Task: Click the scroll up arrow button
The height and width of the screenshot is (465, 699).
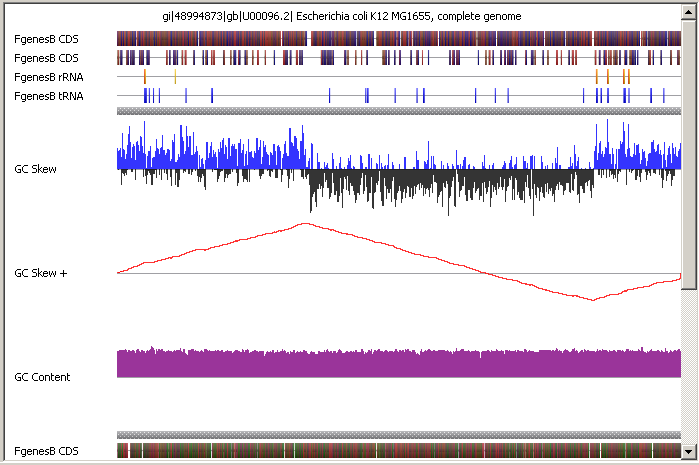Action: (688, 12)
